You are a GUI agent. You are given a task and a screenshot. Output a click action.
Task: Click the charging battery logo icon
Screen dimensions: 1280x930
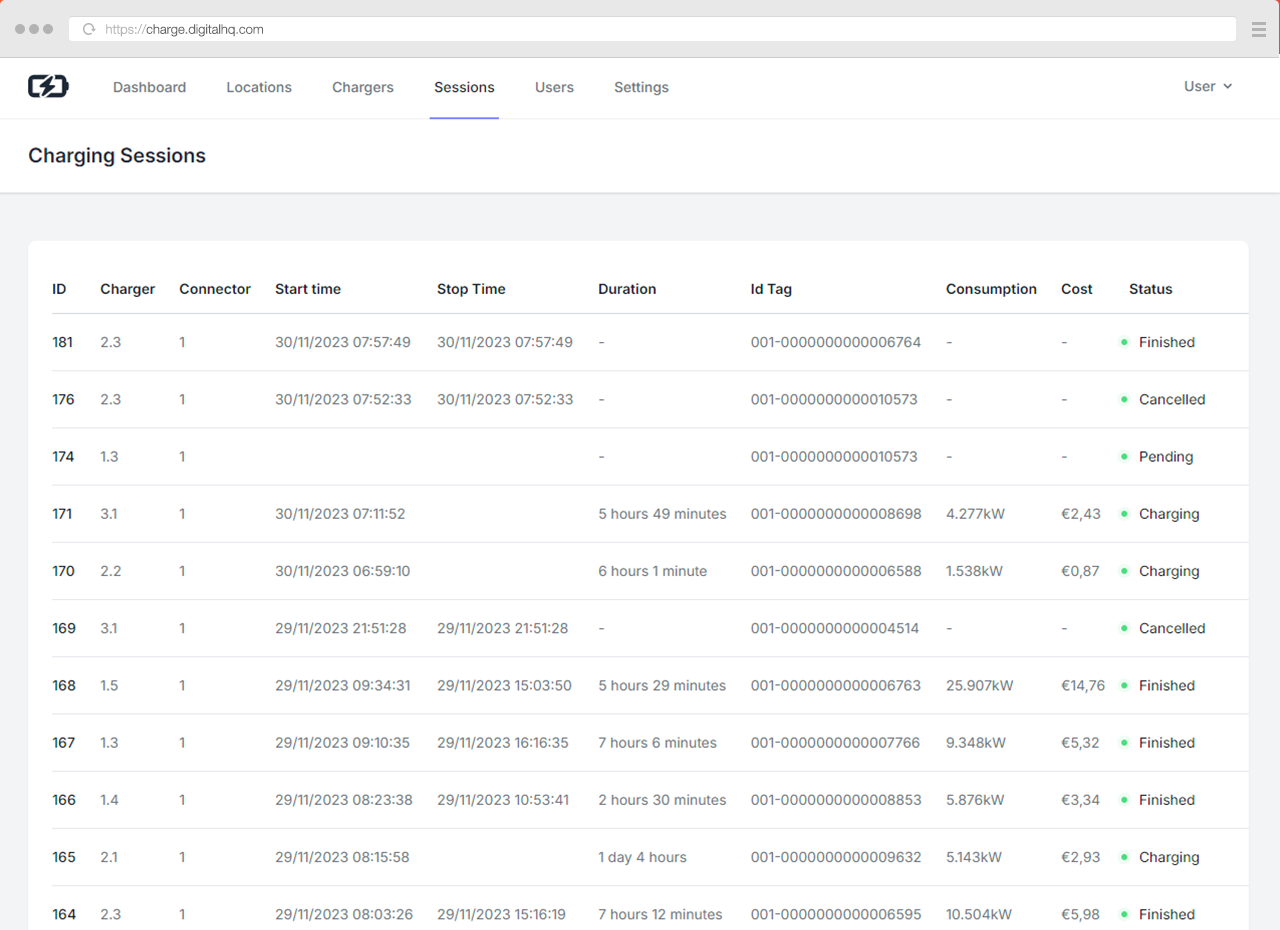coord(48,87)
